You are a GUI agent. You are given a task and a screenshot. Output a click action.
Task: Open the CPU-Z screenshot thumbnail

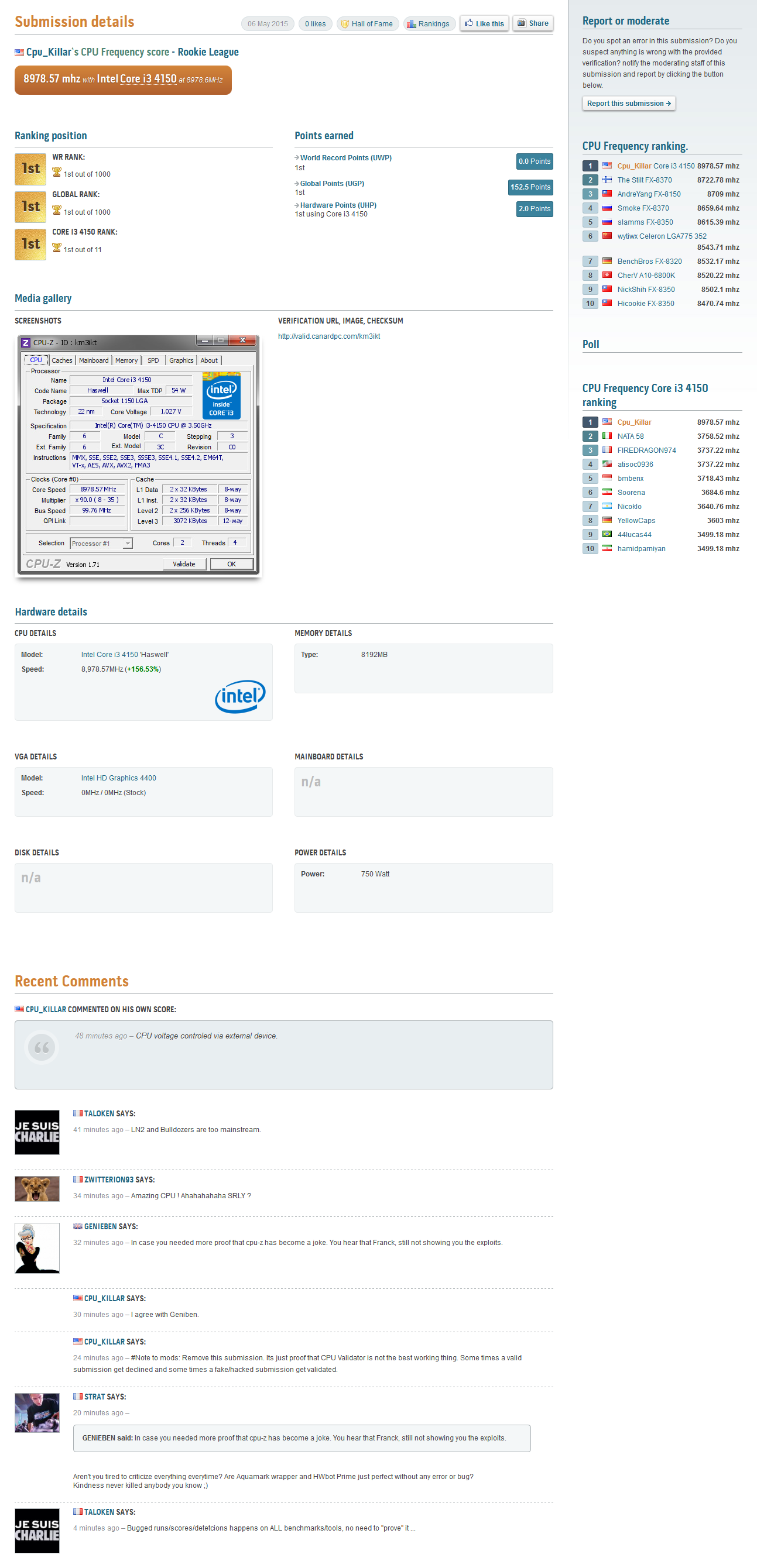pyautogui.click(x=138, y=455)
